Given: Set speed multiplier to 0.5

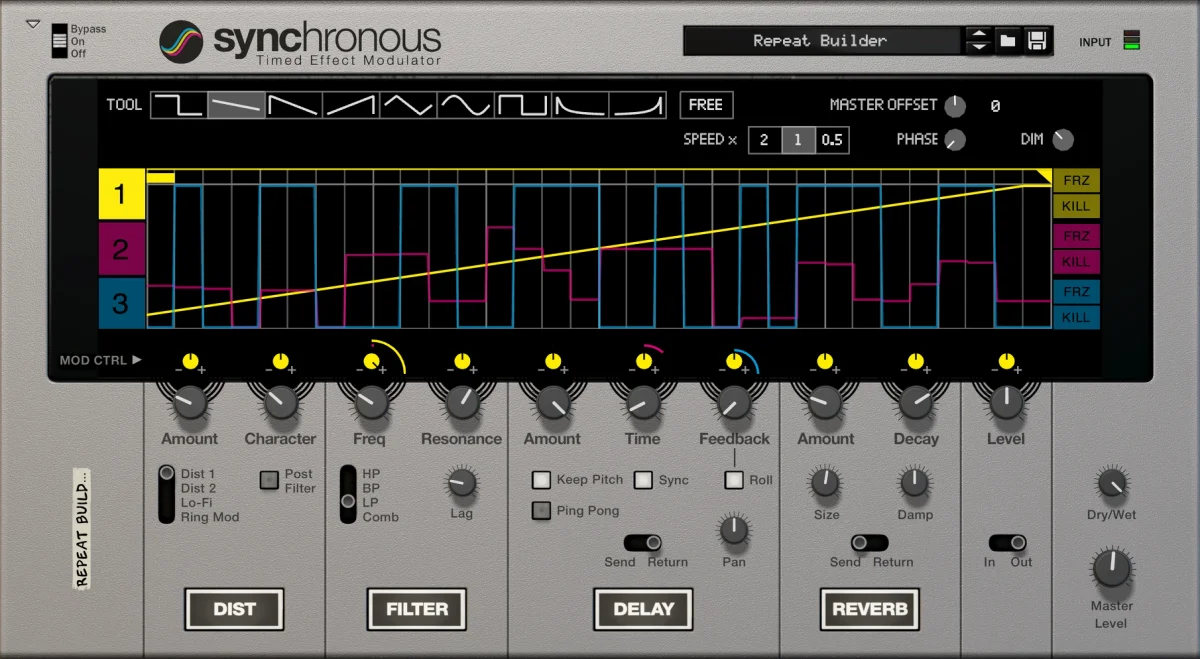Looking at the screenshot, I should tap(832, 140).
